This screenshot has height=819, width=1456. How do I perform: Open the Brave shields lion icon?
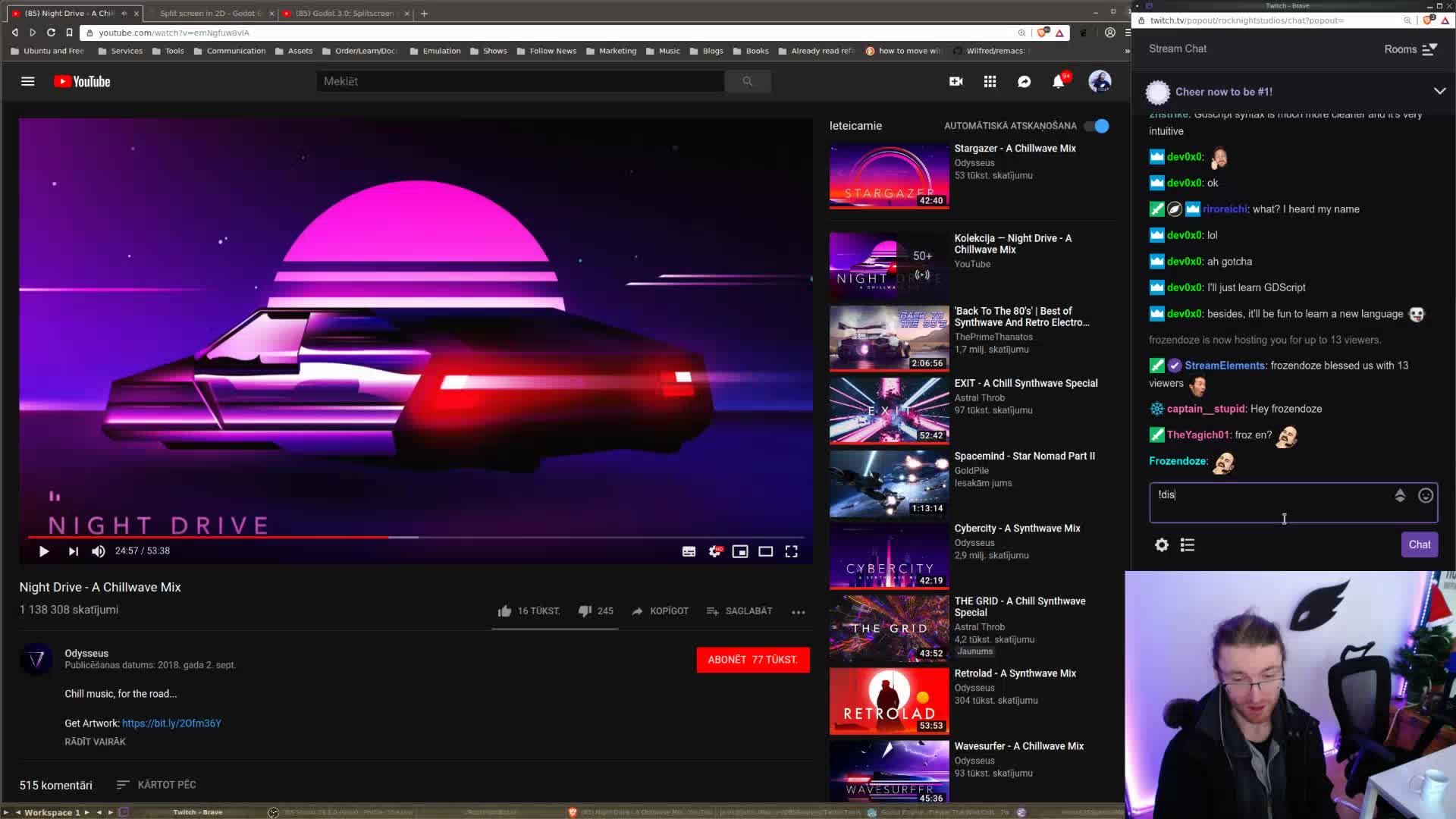pos(1043,33)
